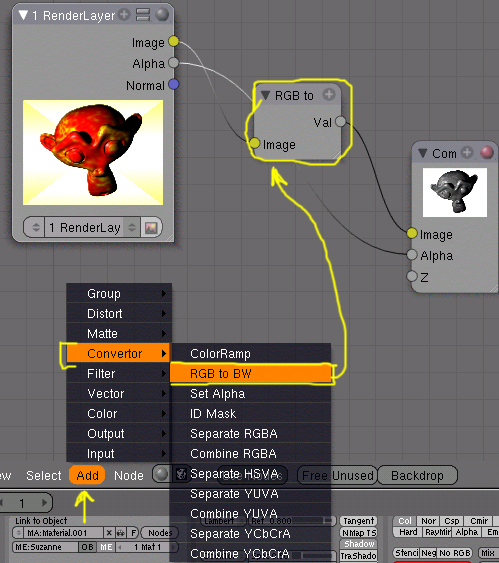
Task: Click the plus icon on Composite node header
Action: [467, 152]
